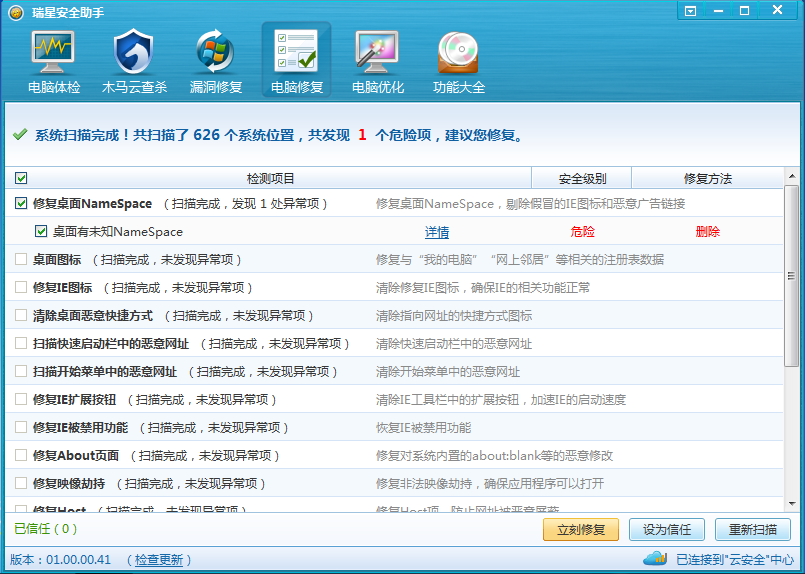
Task: Click the scrollbar down arrow
Action: pyautogui.click(x=792, y=504)
